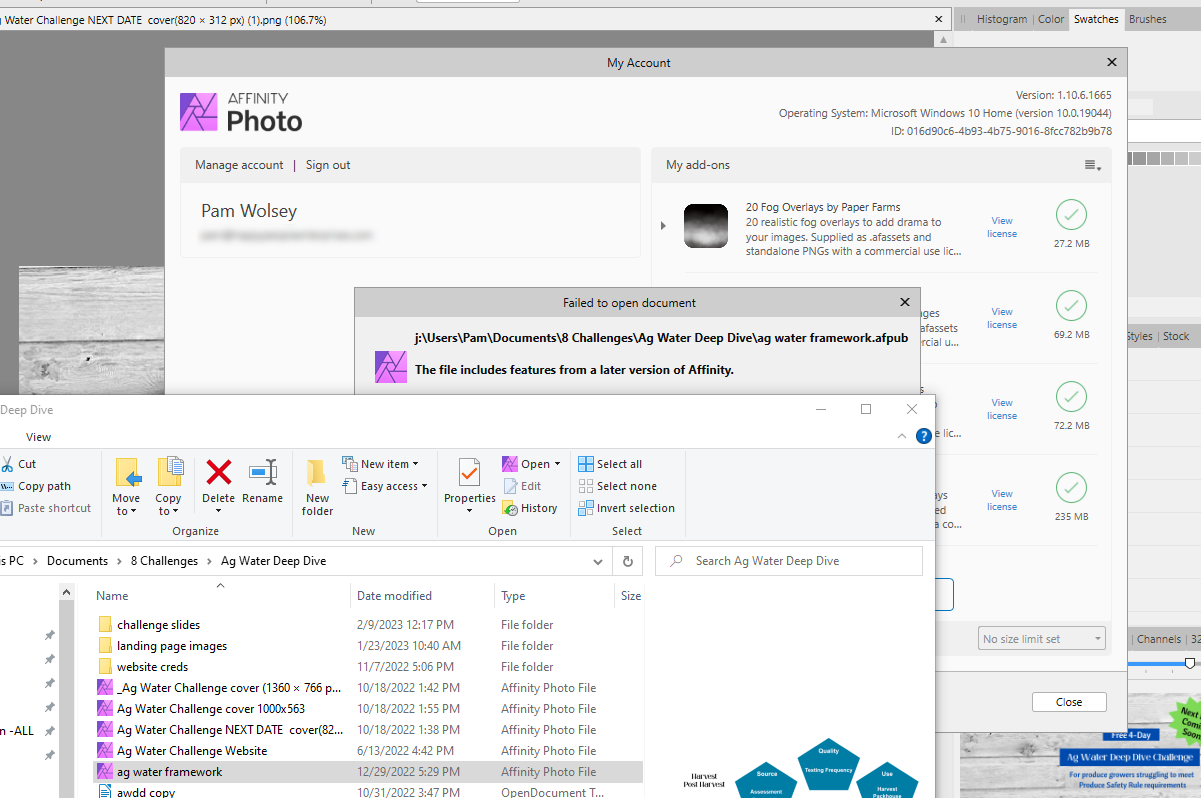Click the Search Ag Water Deep Dive box
Screen dimensions: 1201x798
click(x=788, y=561)
